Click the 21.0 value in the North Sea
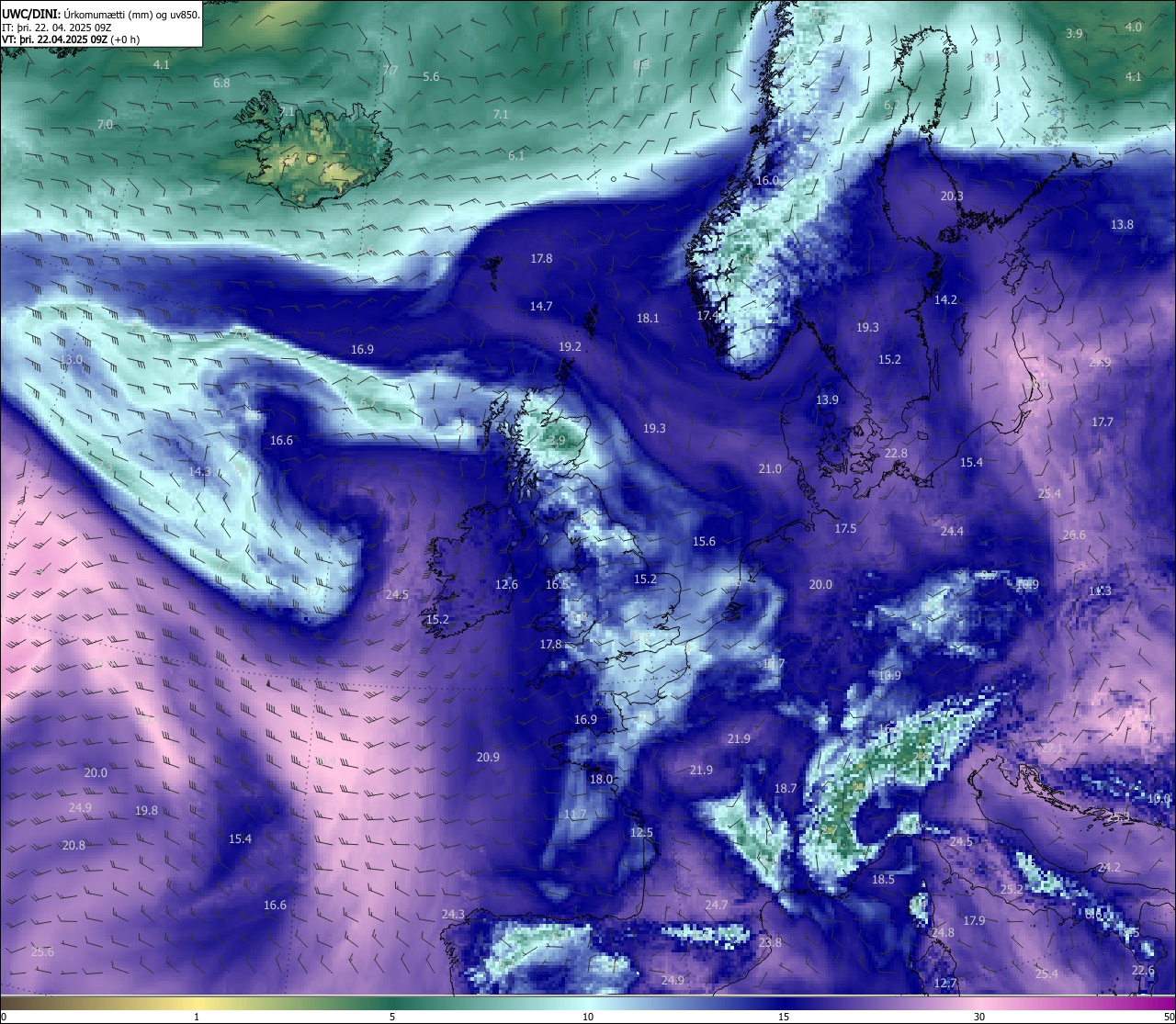1176x1024 pixels. (x=770, y=469)
